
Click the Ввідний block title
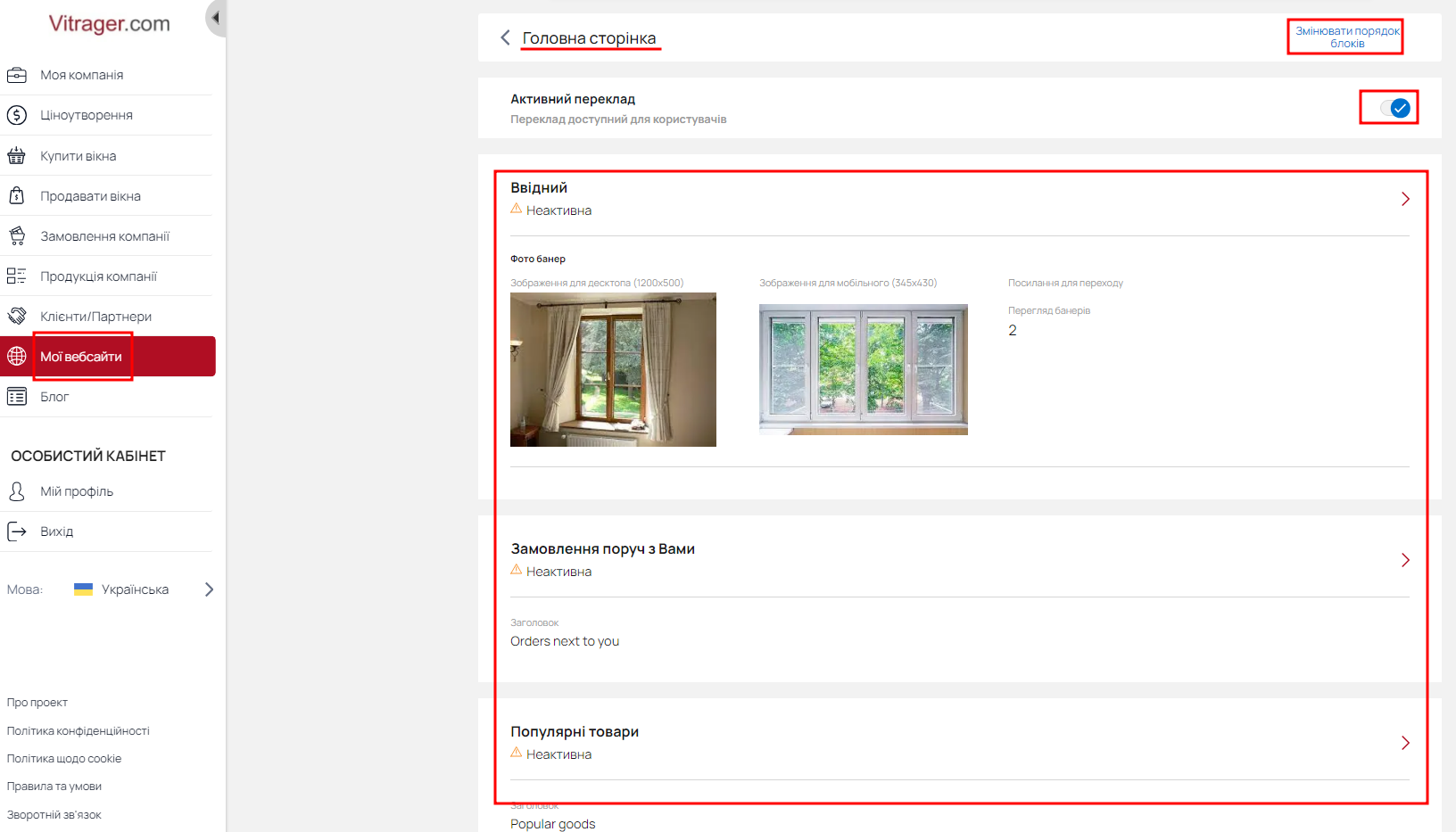click(539, 187)
